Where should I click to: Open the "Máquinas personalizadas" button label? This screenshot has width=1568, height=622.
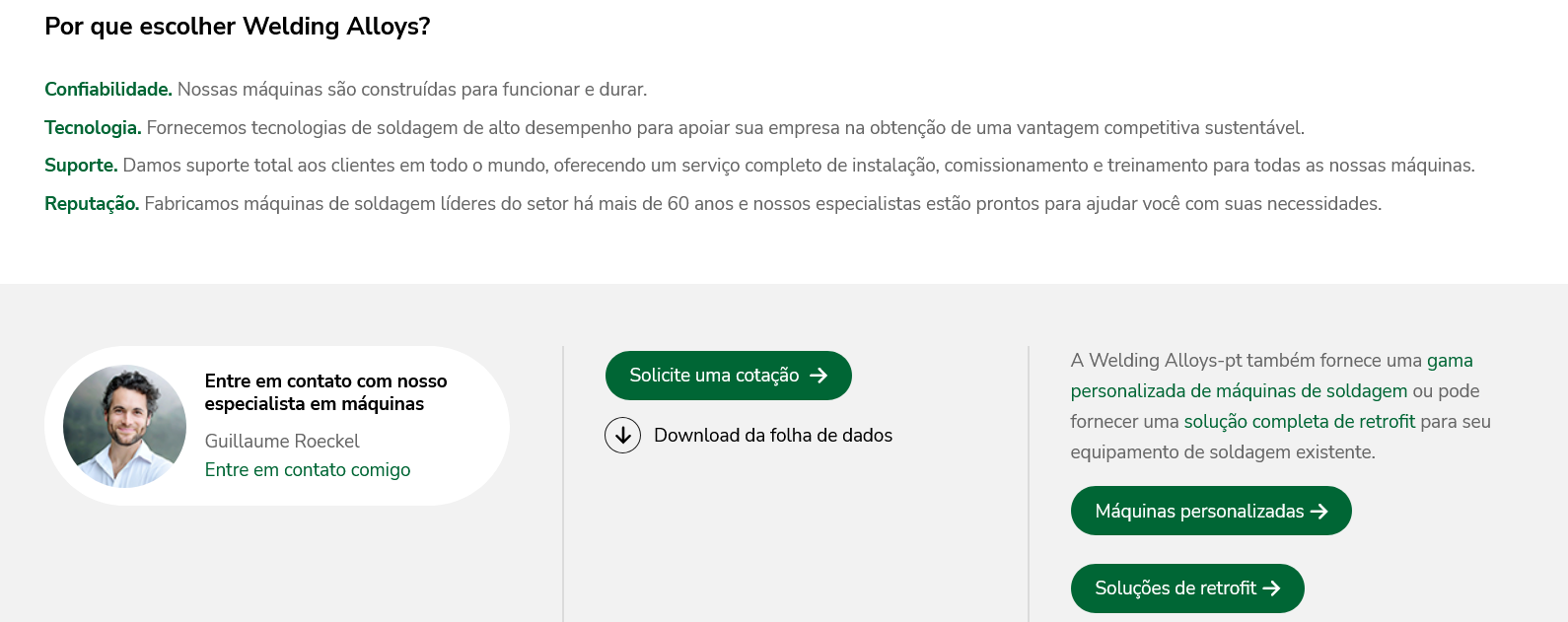[1199, 512]
